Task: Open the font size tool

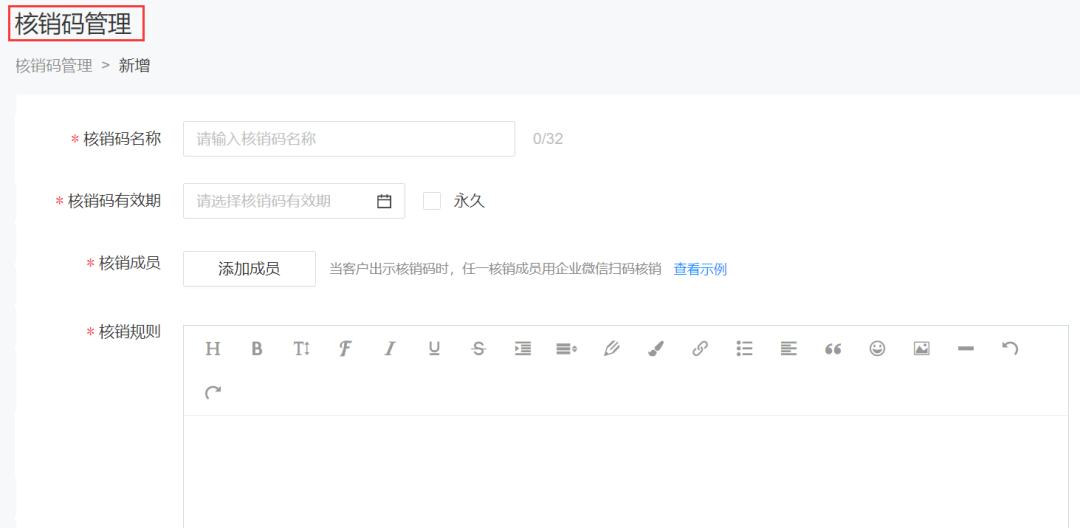Action: click(x=301, y=348)
